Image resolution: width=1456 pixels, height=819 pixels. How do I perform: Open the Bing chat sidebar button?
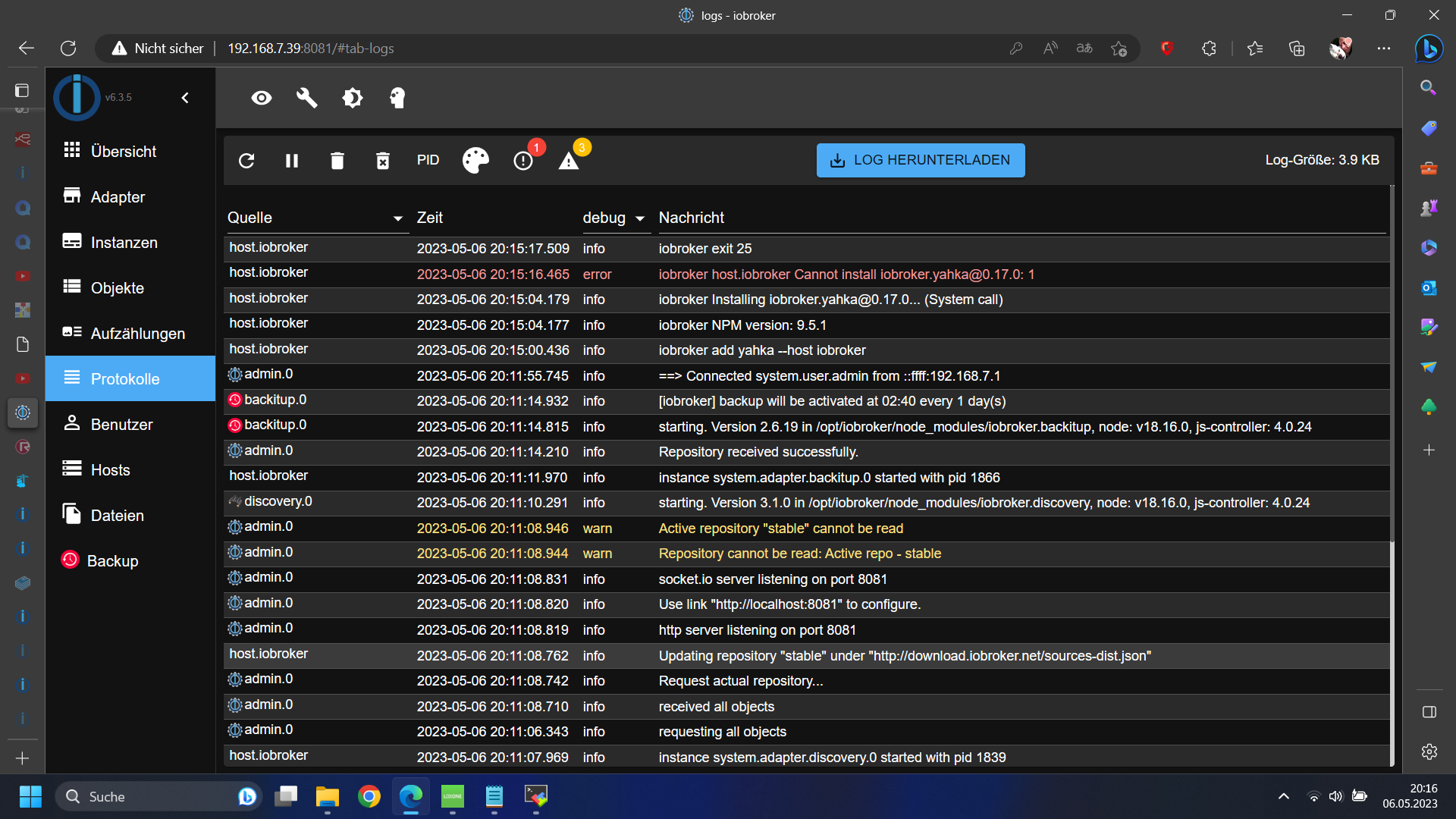pyautogui.click(x=1429, y=49)
